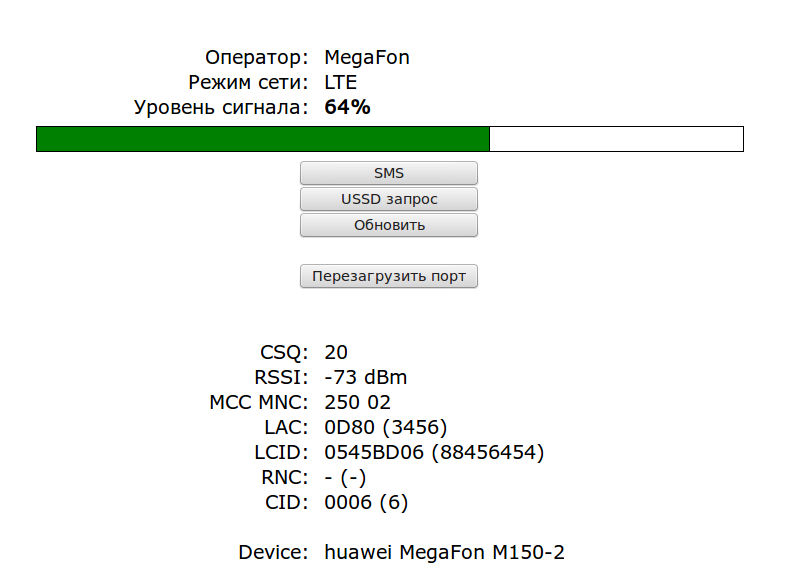This screenshot has height=577, width=804.
Task: Click the Режим сети label
Action: click(248, 82)
